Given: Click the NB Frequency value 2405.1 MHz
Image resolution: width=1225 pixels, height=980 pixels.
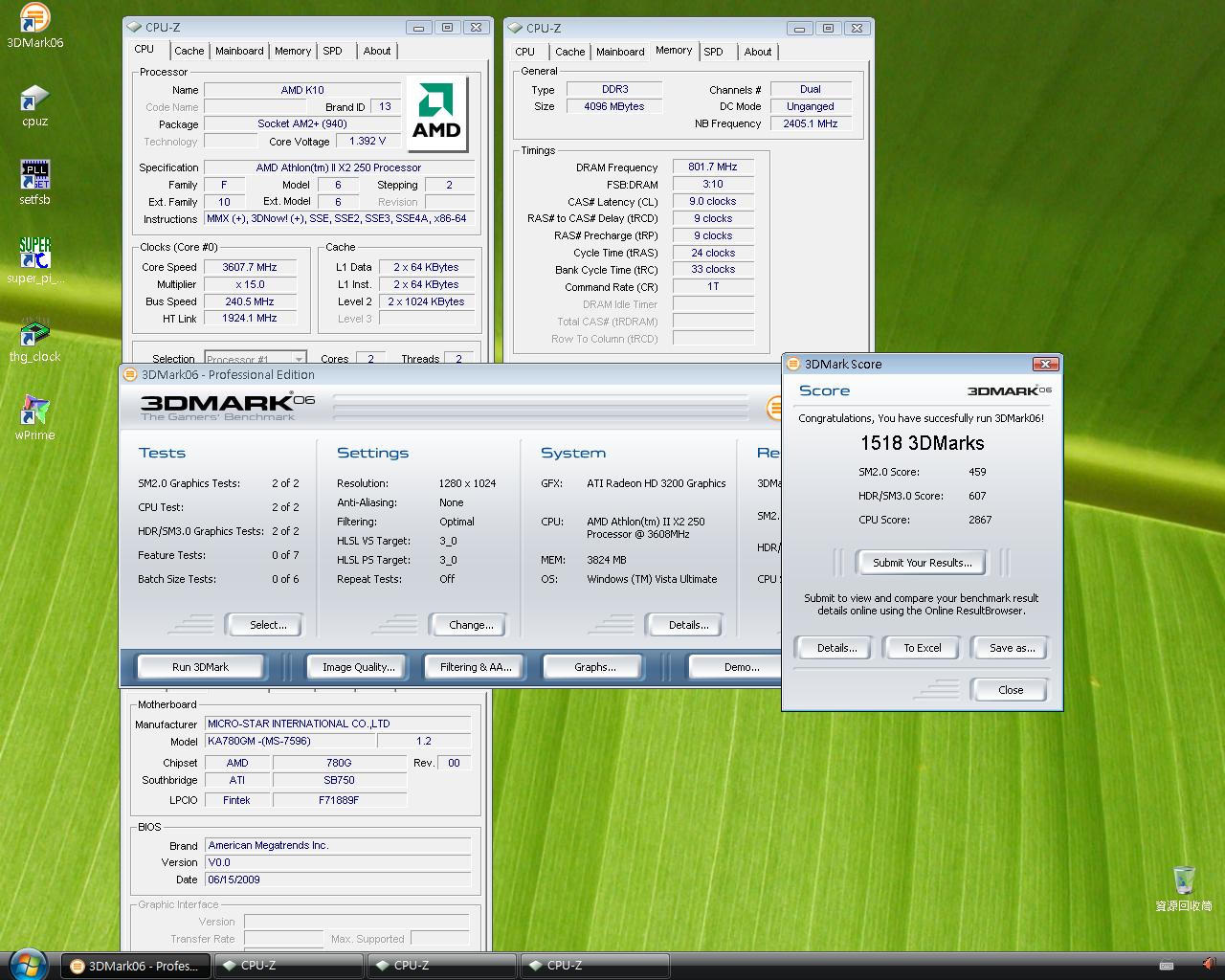Looking at the screenshot, I should pyautogui.click(x=811, y=123).
